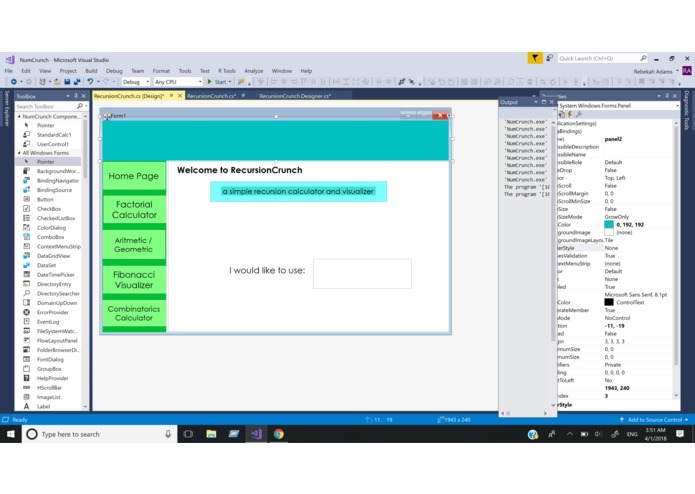Click the Save icon in the toolbar
The height and width of the screenshot is (494, 695).
[67, 82]
